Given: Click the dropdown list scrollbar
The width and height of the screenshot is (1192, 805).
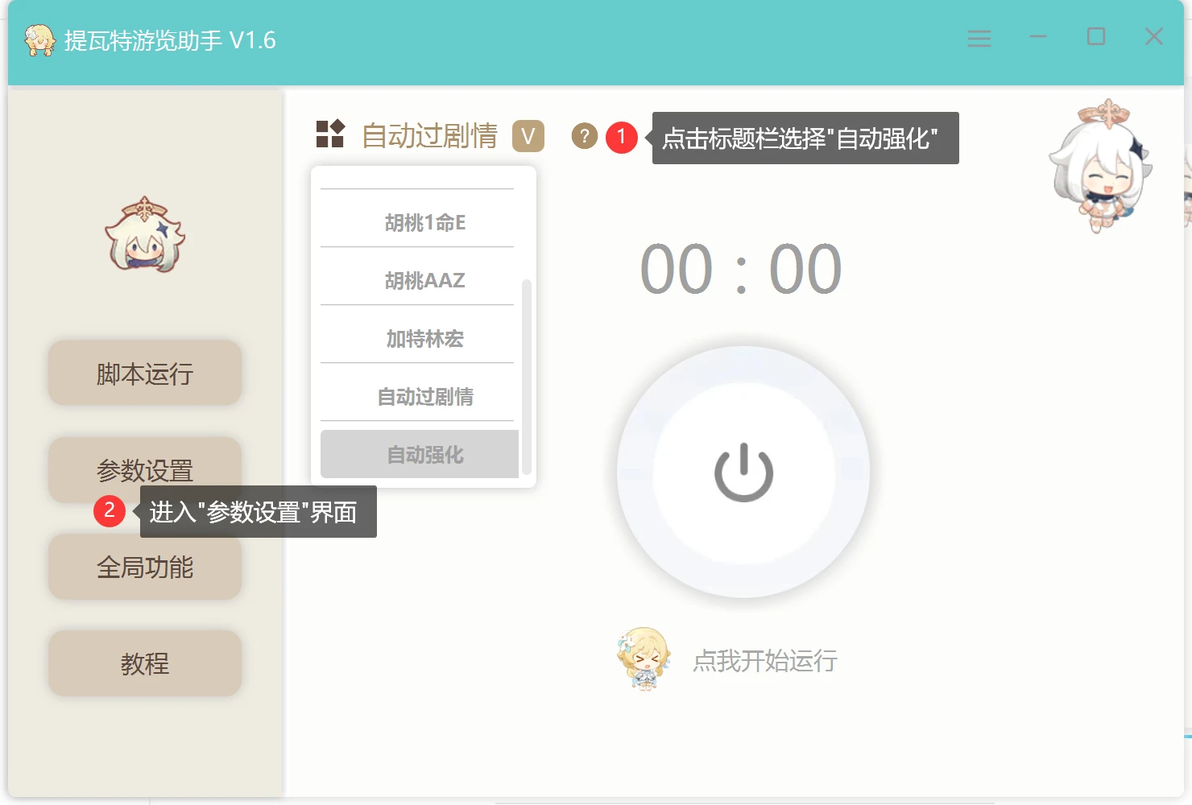Looking at the screenshot, I should [526, 377].
